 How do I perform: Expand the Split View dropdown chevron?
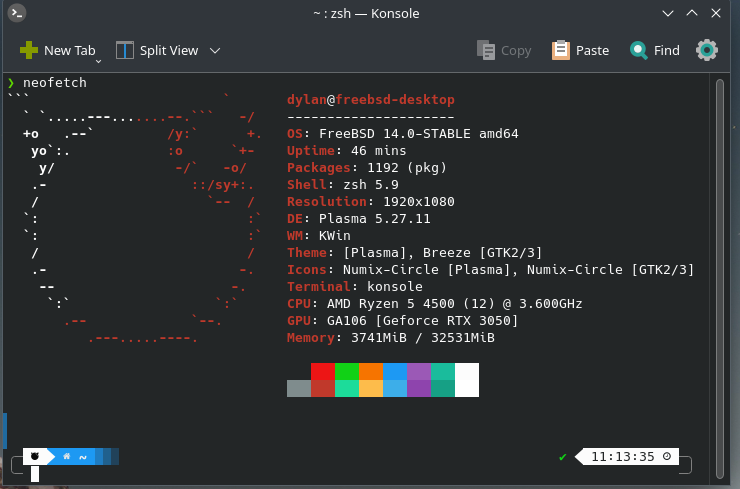[215, 50]
